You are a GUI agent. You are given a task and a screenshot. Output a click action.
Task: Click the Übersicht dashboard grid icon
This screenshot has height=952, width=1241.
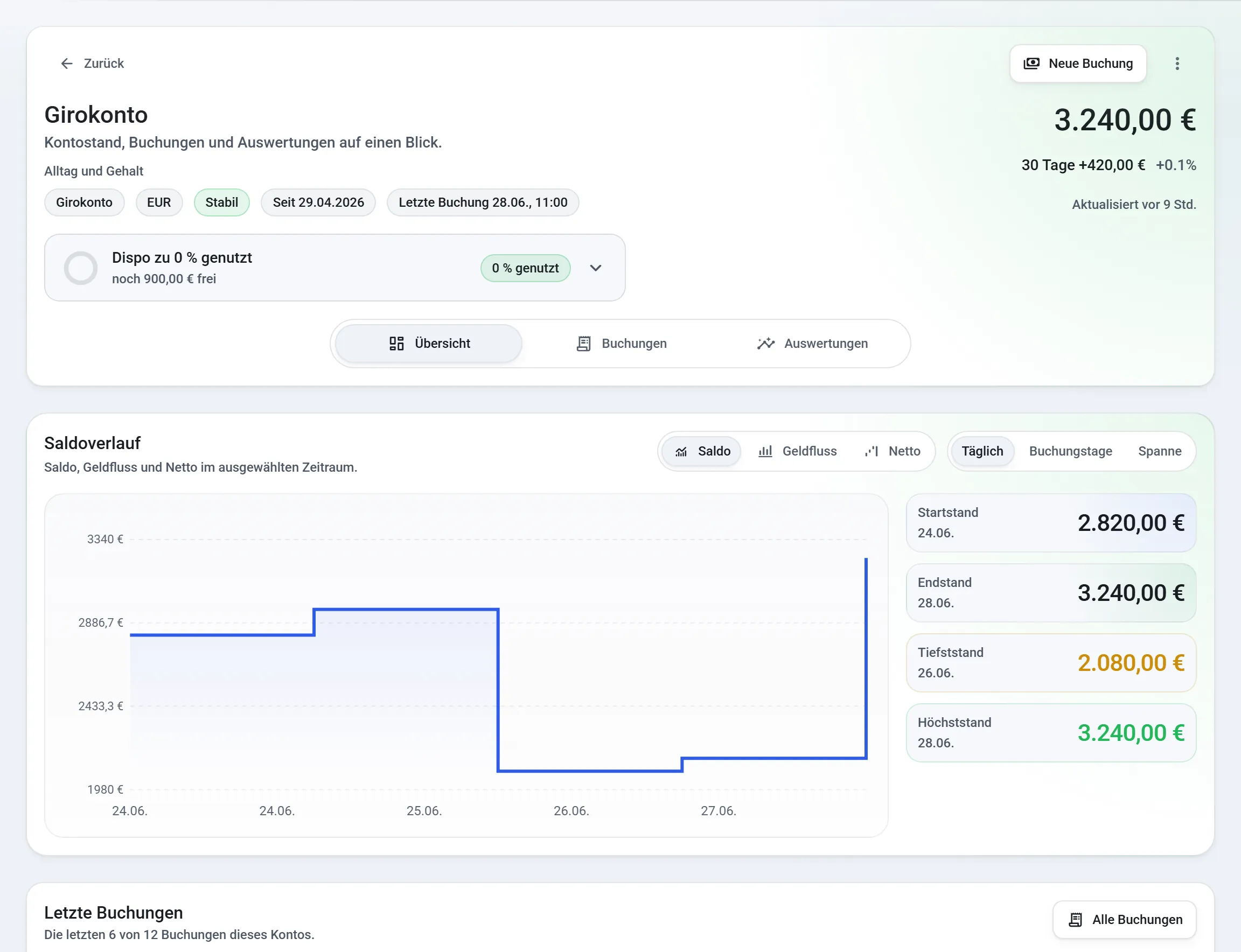coord(396,344)
